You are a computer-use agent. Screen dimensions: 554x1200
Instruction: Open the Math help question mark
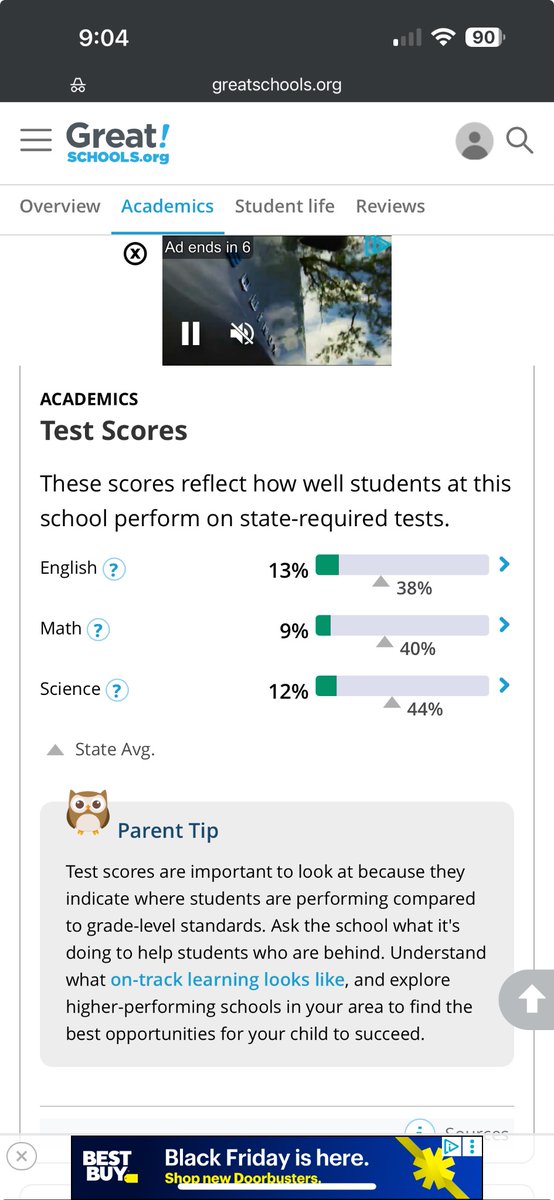(98, 630)
